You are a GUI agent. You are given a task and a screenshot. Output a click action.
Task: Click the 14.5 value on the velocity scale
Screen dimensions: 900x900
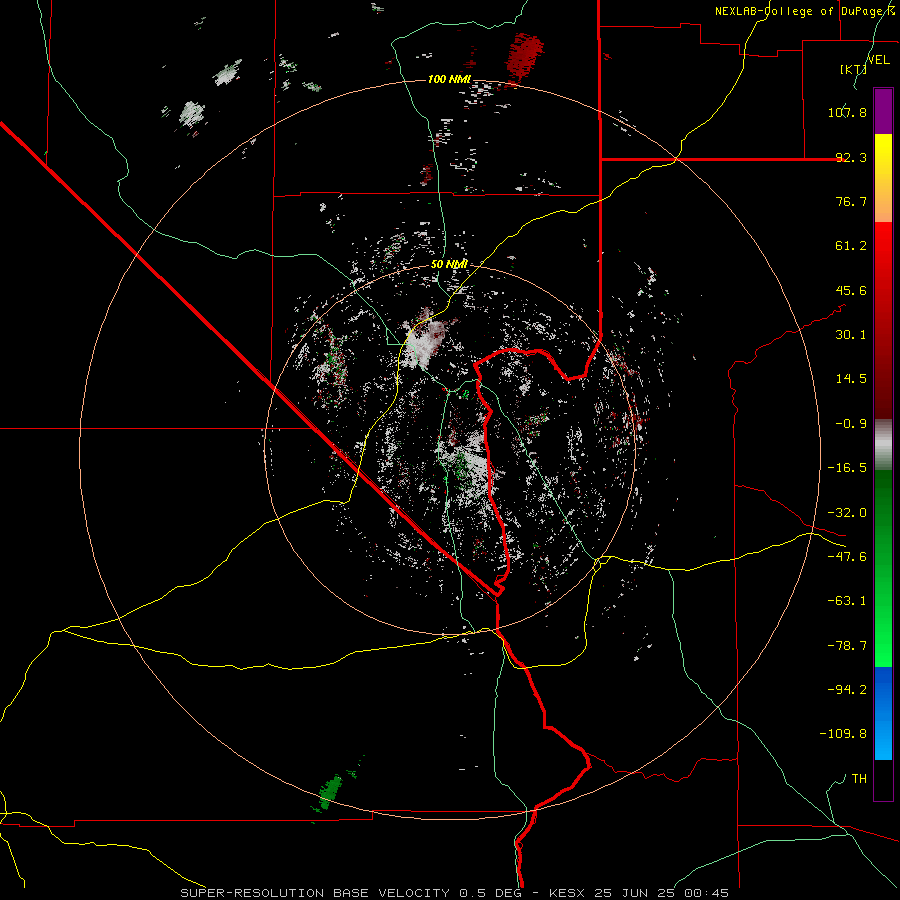[851, 379]
